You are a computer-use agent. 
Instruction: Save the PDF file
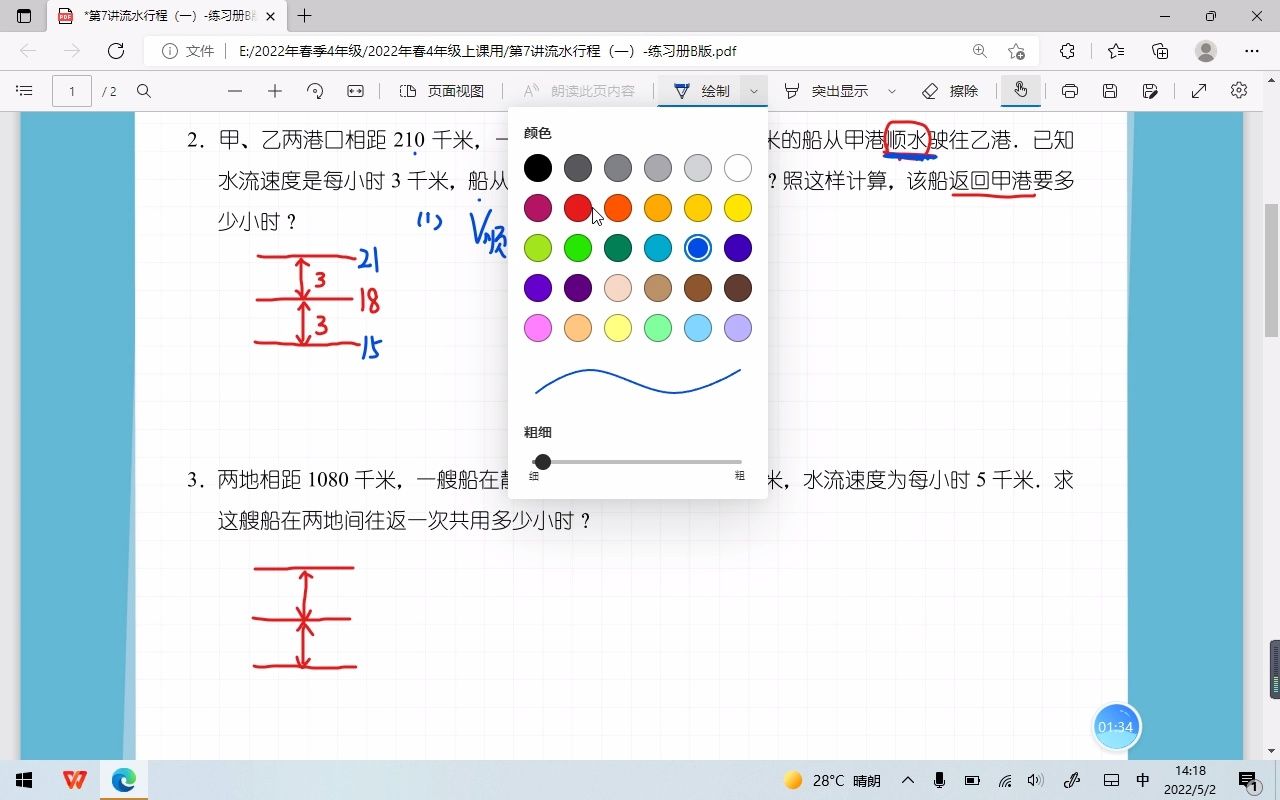[1110, 91]
